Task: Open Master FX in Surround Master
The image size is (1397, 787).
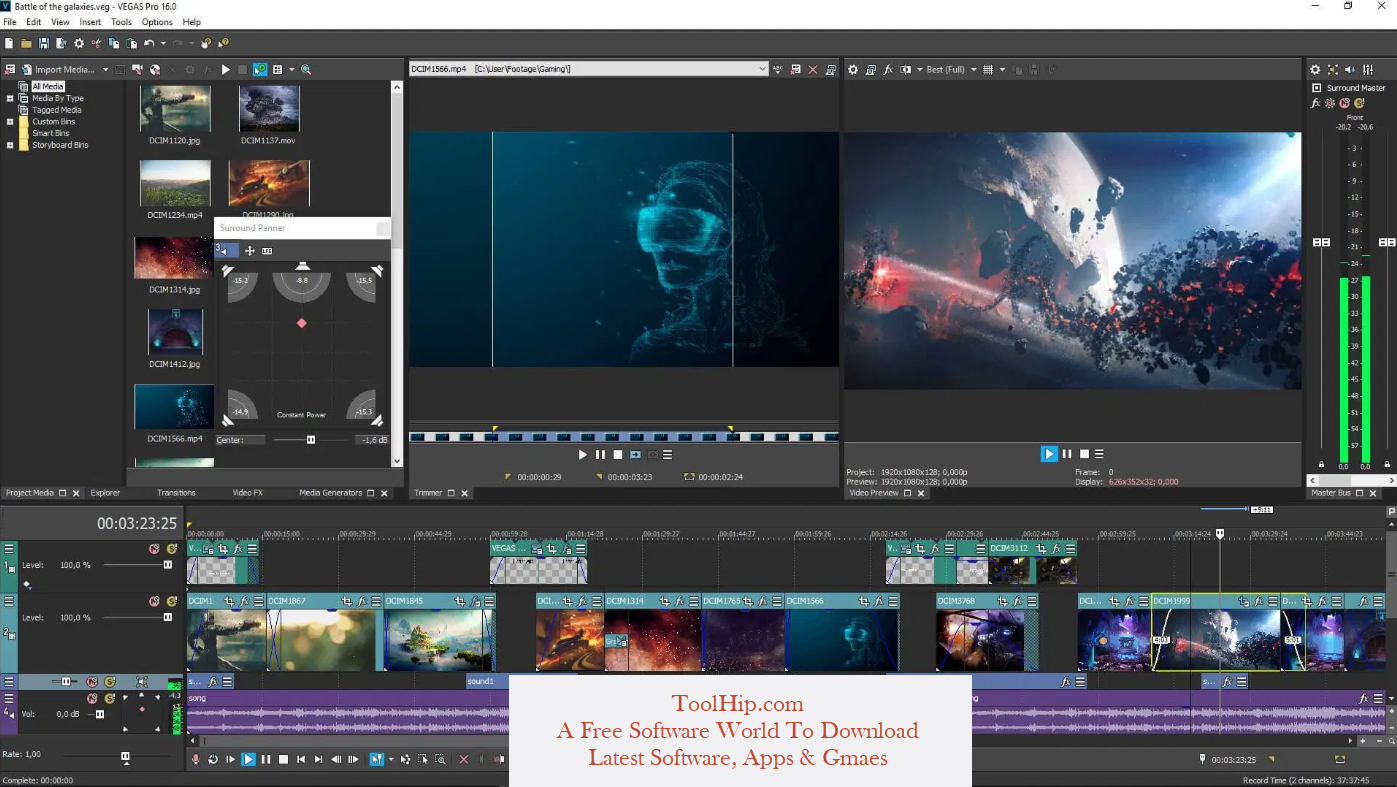Action: (x=1316, y=103)
